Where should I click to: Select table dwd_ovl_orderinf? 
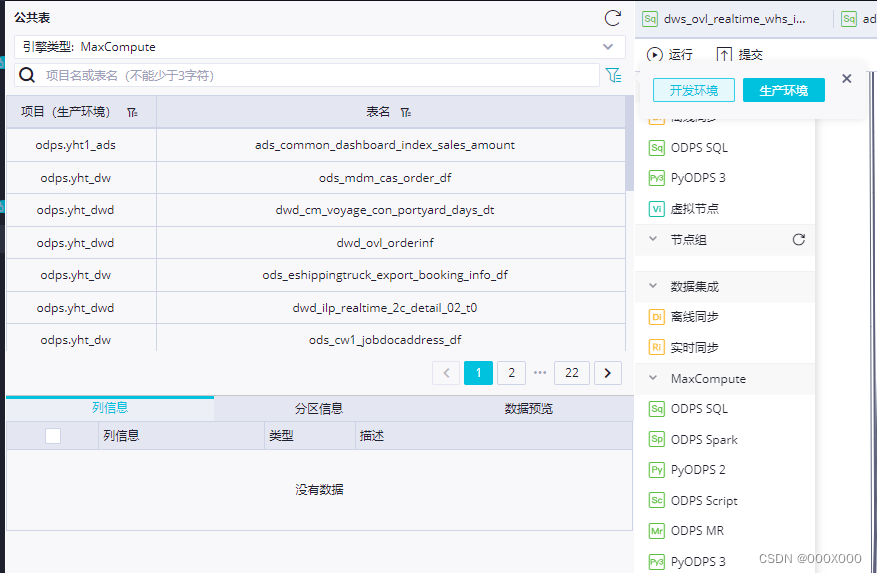tap(385, 243)
